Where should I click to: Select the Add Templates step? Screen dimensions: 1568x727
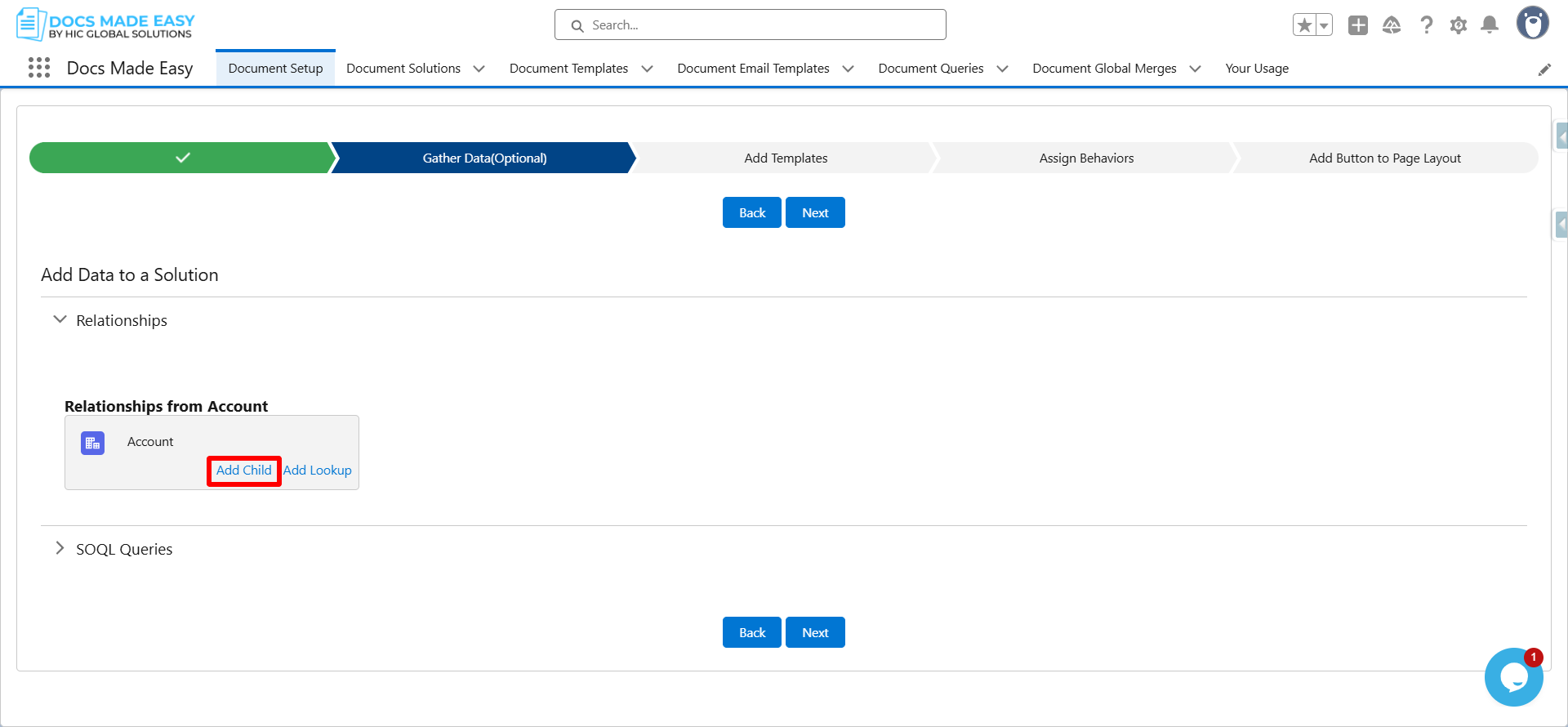(x=786, y=158)
